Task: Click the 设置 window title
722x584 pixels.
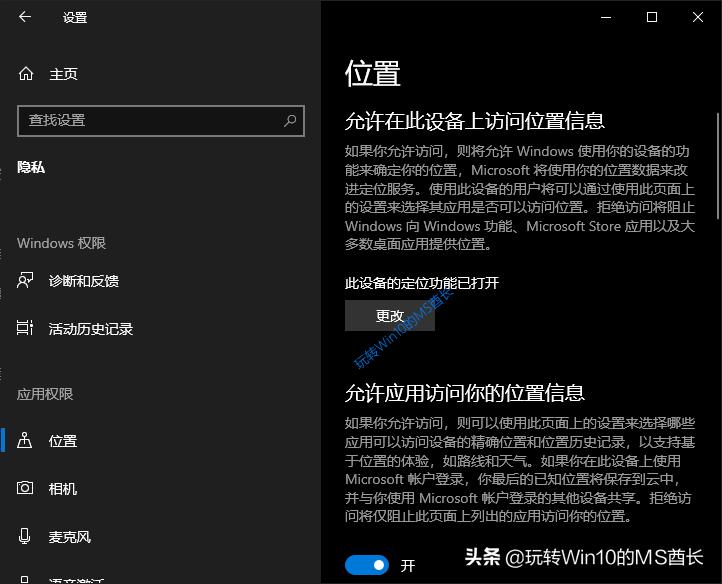Action: click(75, 18)
